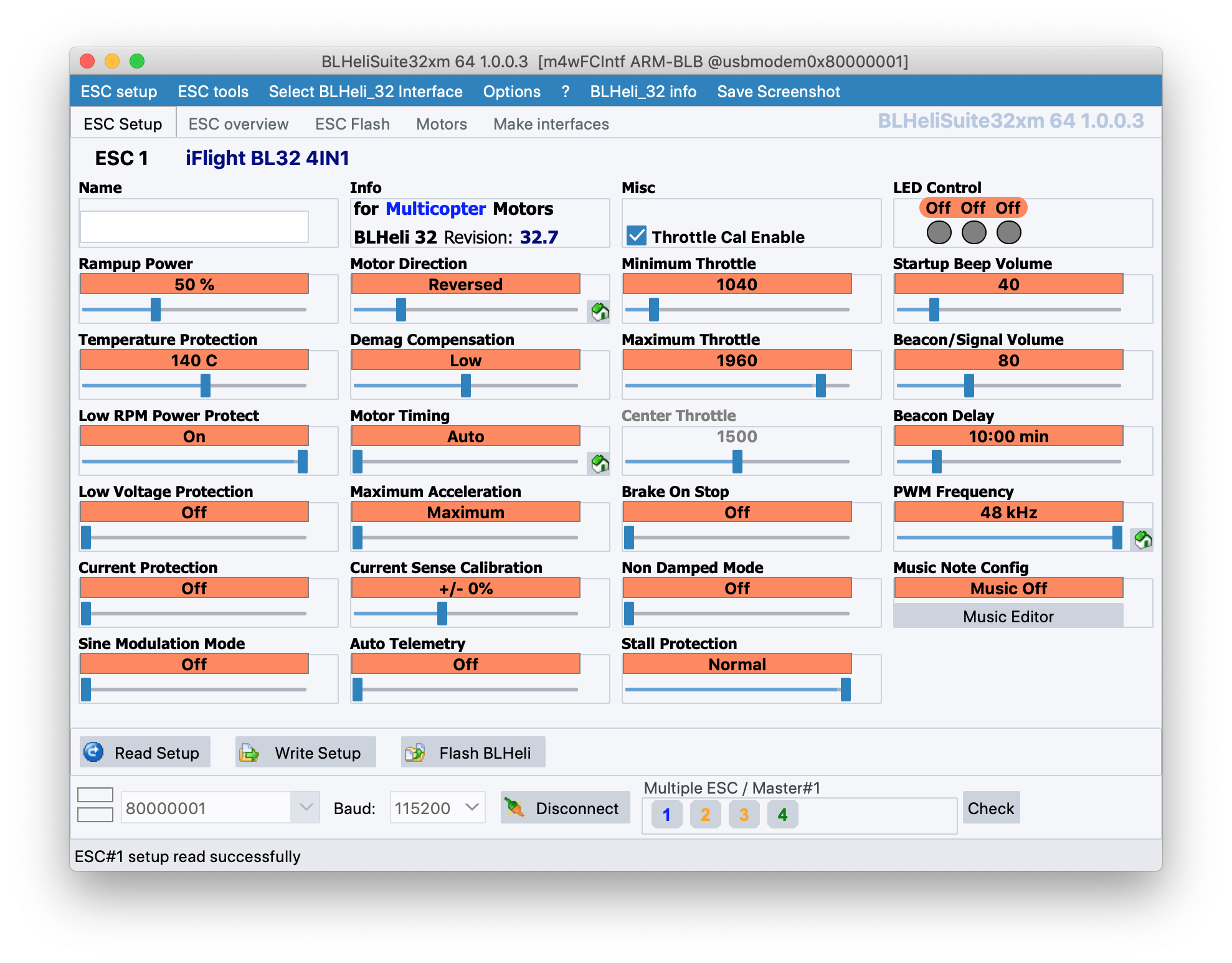Click the Read Setup button
This screenshot has width=1232, height=963.
145,752
